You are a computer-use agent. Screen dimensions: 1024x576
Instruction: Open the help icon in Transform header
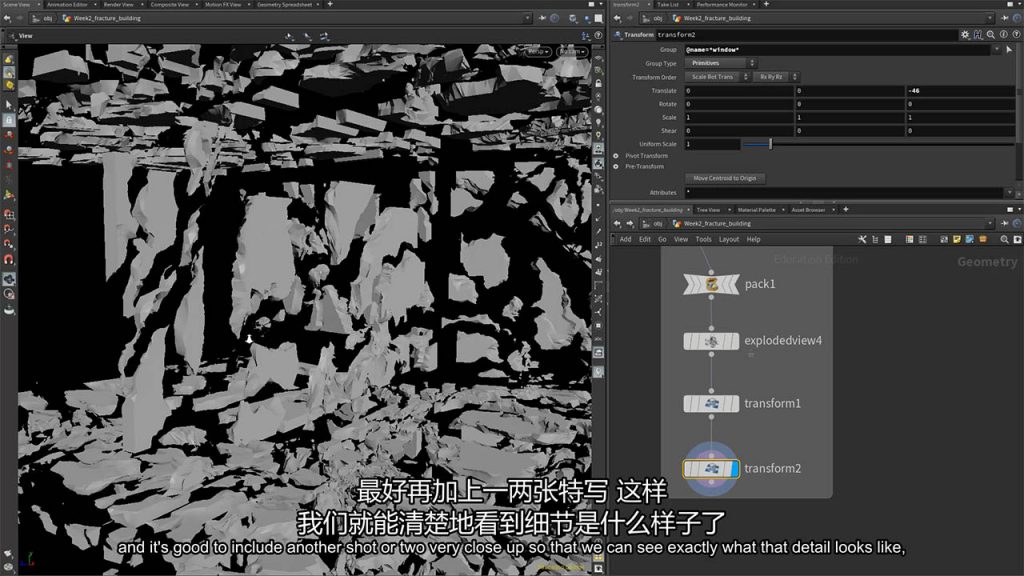click(1003, 34)
